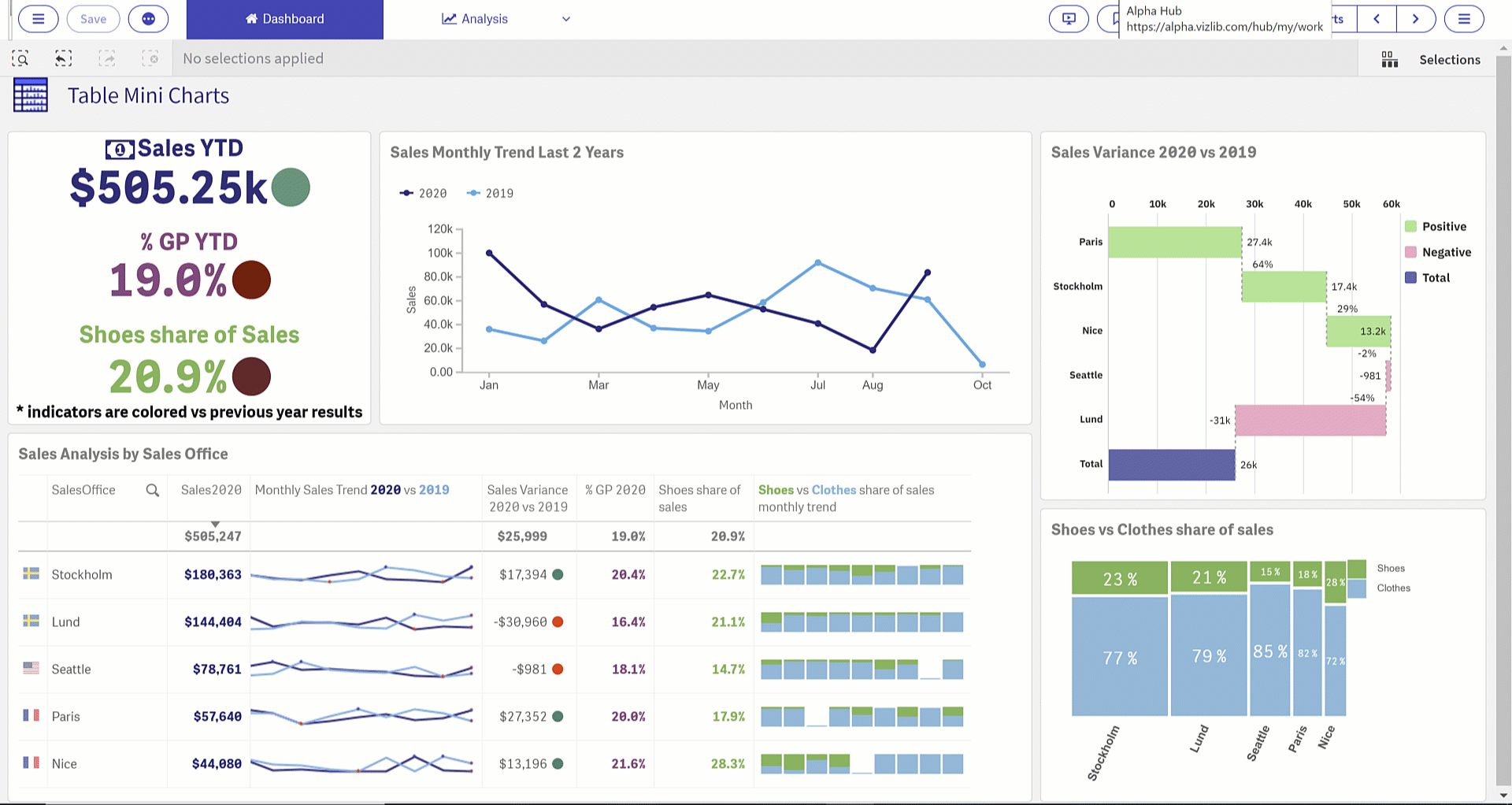Viewport: 1512px width, 805px height.
Task: Open the navigation hamburger menu at top left
Action: (x=38, y=19)
